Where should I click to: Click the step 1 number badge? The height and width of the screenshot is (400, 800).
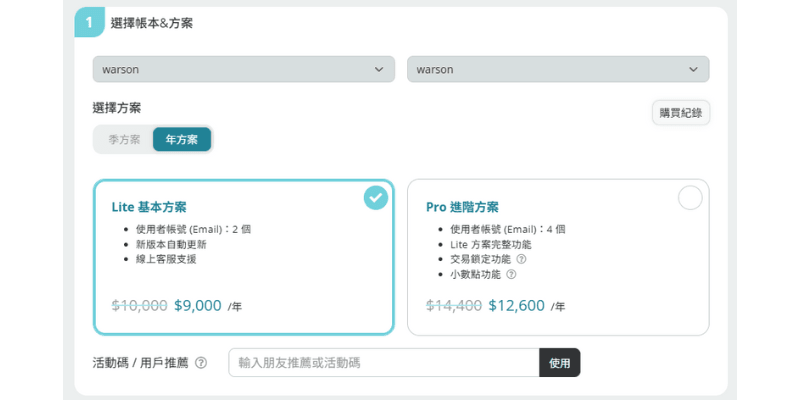[x=89, y=22]
